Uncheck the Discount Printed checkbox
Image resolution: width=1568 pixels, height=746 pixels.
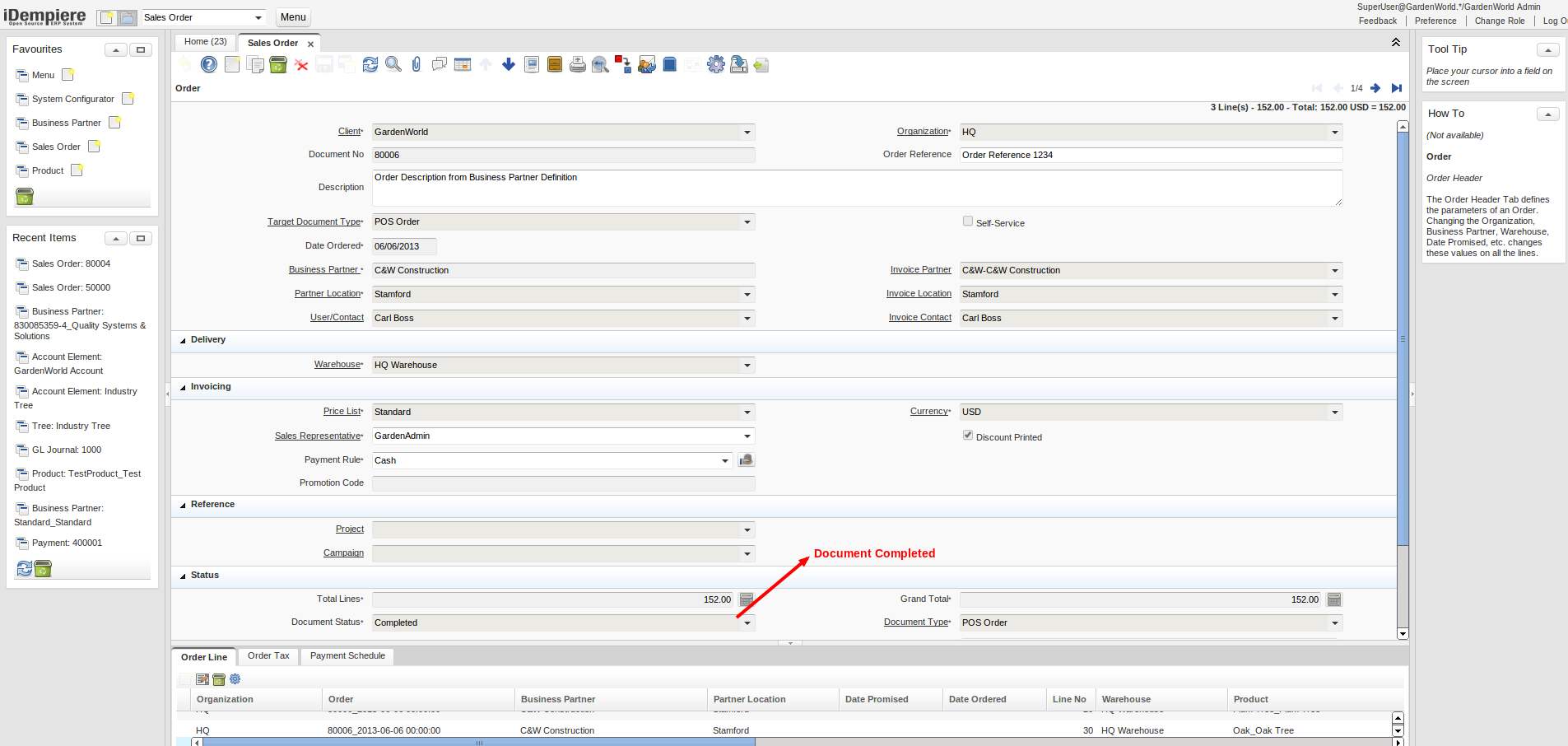(x=967, y=435)
